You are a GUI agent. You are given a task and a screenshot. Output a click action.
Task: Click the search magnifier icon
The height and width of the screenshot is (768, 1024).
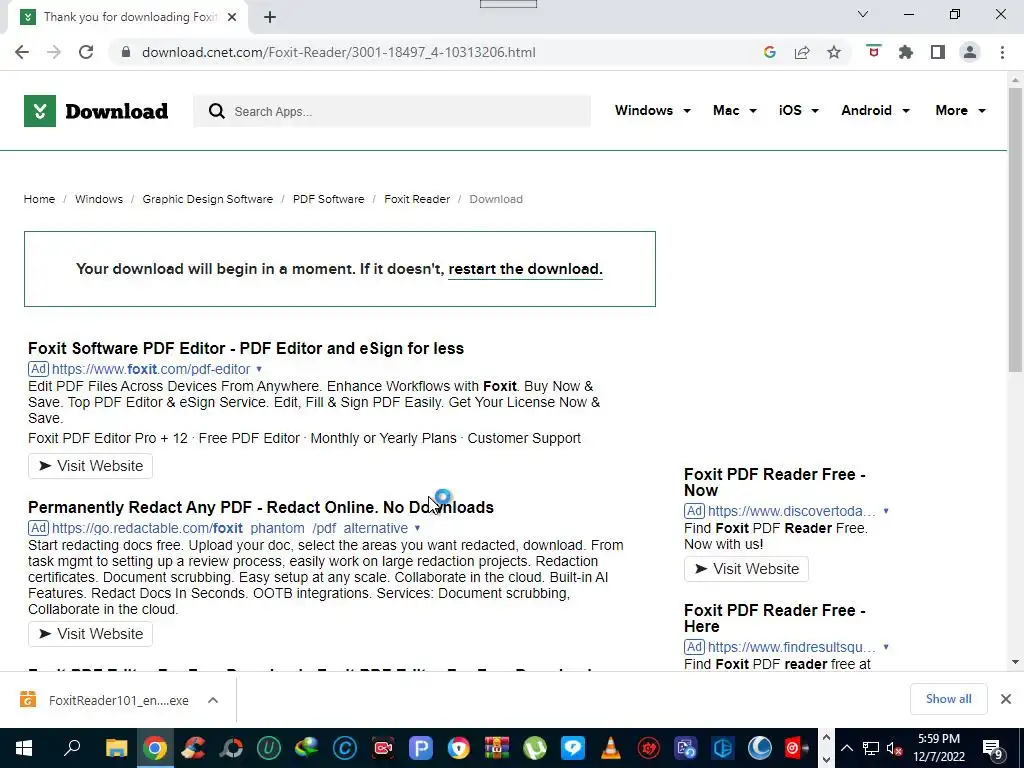[x=217, y=111]
